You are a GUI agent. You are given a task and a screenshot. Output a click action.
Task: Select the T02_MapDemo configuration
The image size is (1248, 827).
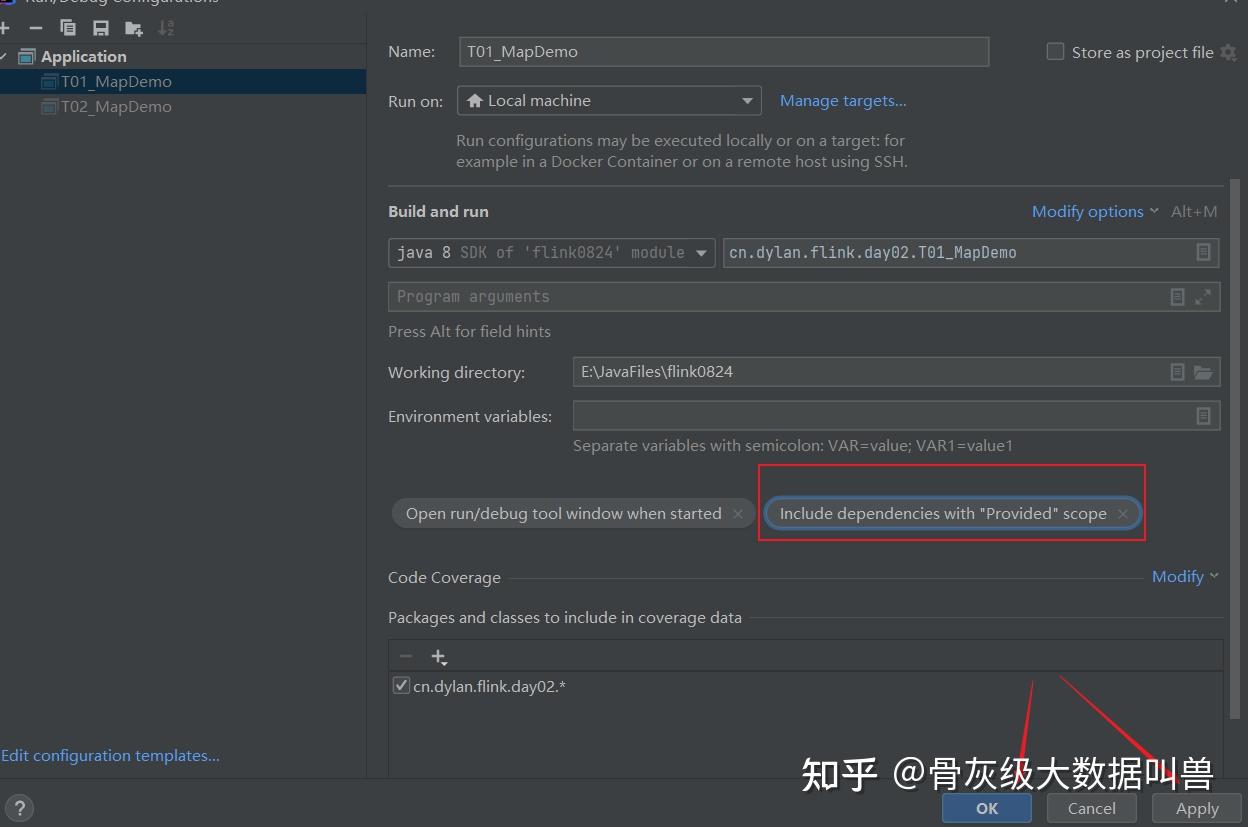[117, 106]
